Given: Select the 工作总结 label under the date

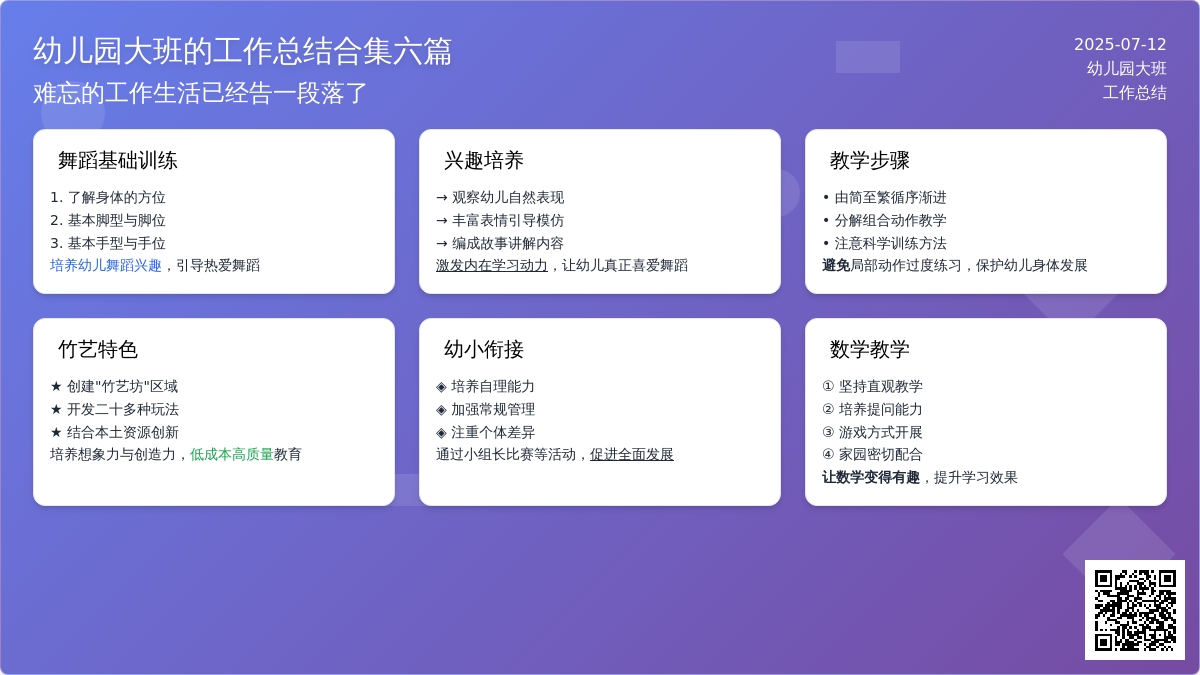Looking at the screenshot, I should 1134,93.
